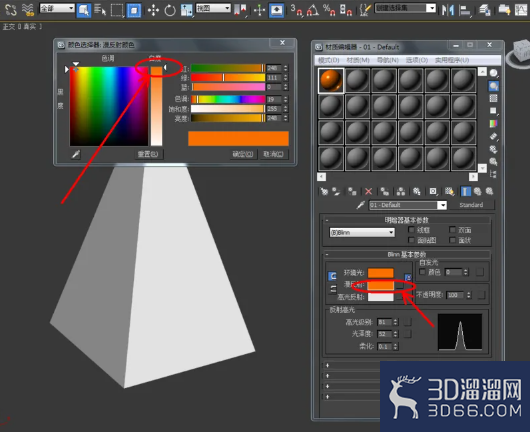Choose the rectangular selection region tool
The image size is (530, 432).
[117, 10]
